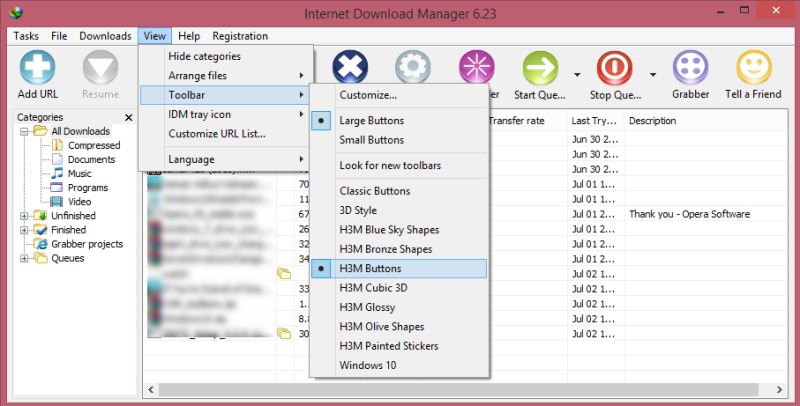Open the gear Options toolbar icon
The height and width of the screenshot is (406, 800).
pyautogui.click(x=413, y=67)
